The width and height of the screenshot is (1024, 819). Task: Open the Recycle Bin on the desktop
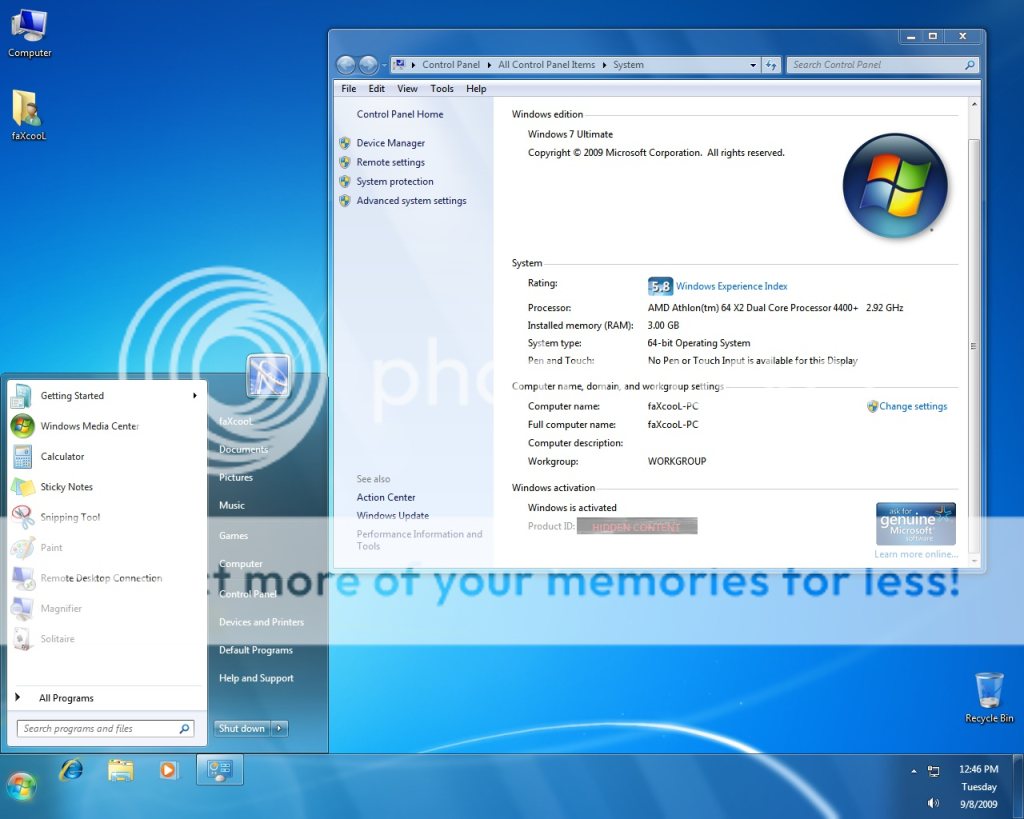(x=989, y=698)
